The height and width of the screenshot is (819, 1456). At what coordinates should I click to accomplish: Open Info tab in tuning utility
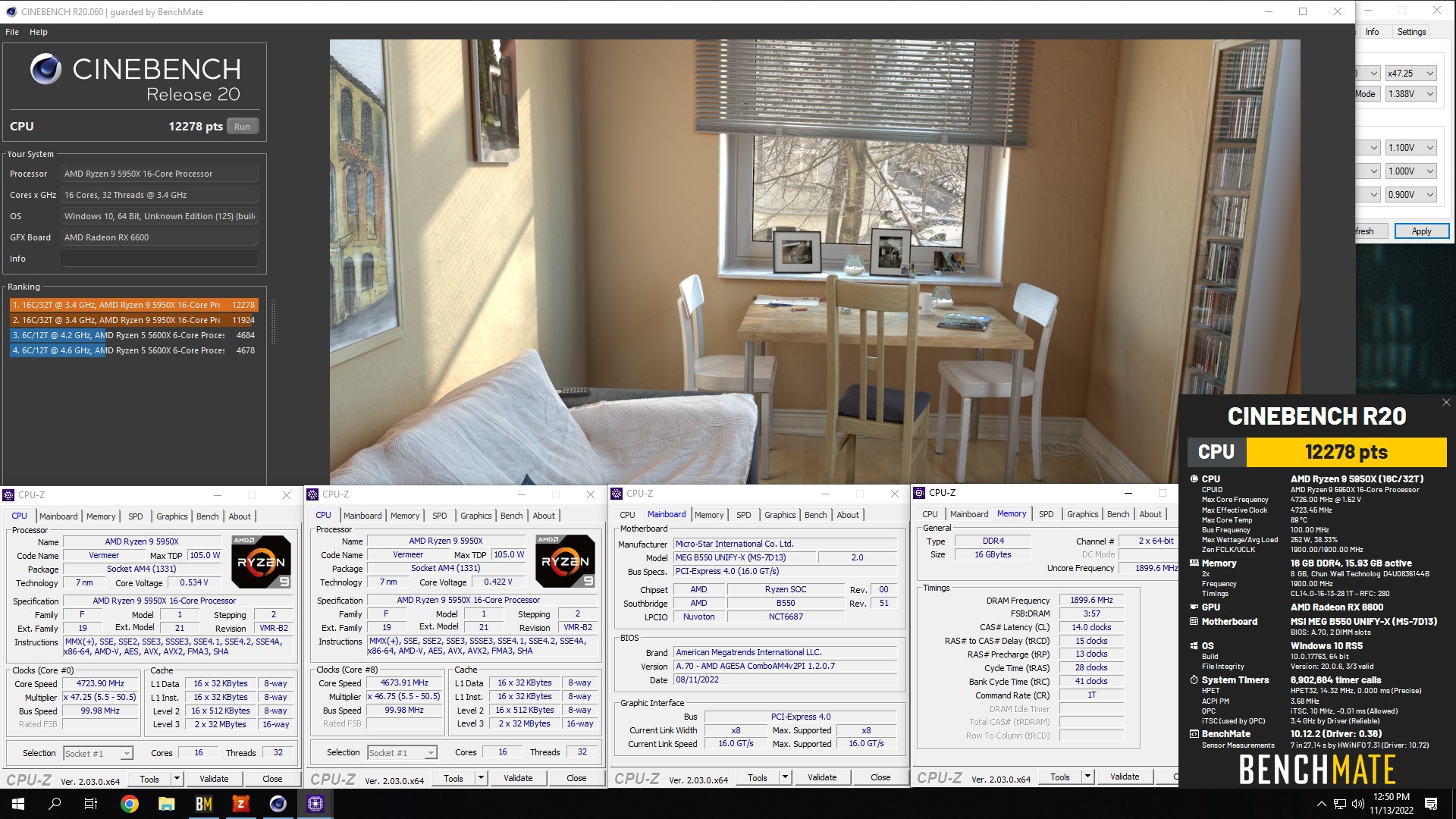(1372, 32)
